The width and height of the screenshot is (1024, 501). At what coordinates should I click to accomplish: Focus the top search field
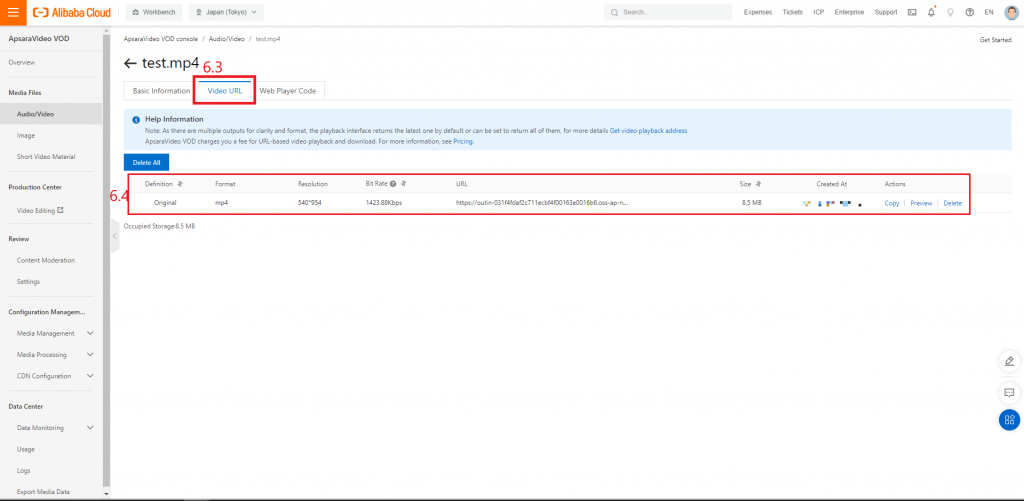click(667, 12)
